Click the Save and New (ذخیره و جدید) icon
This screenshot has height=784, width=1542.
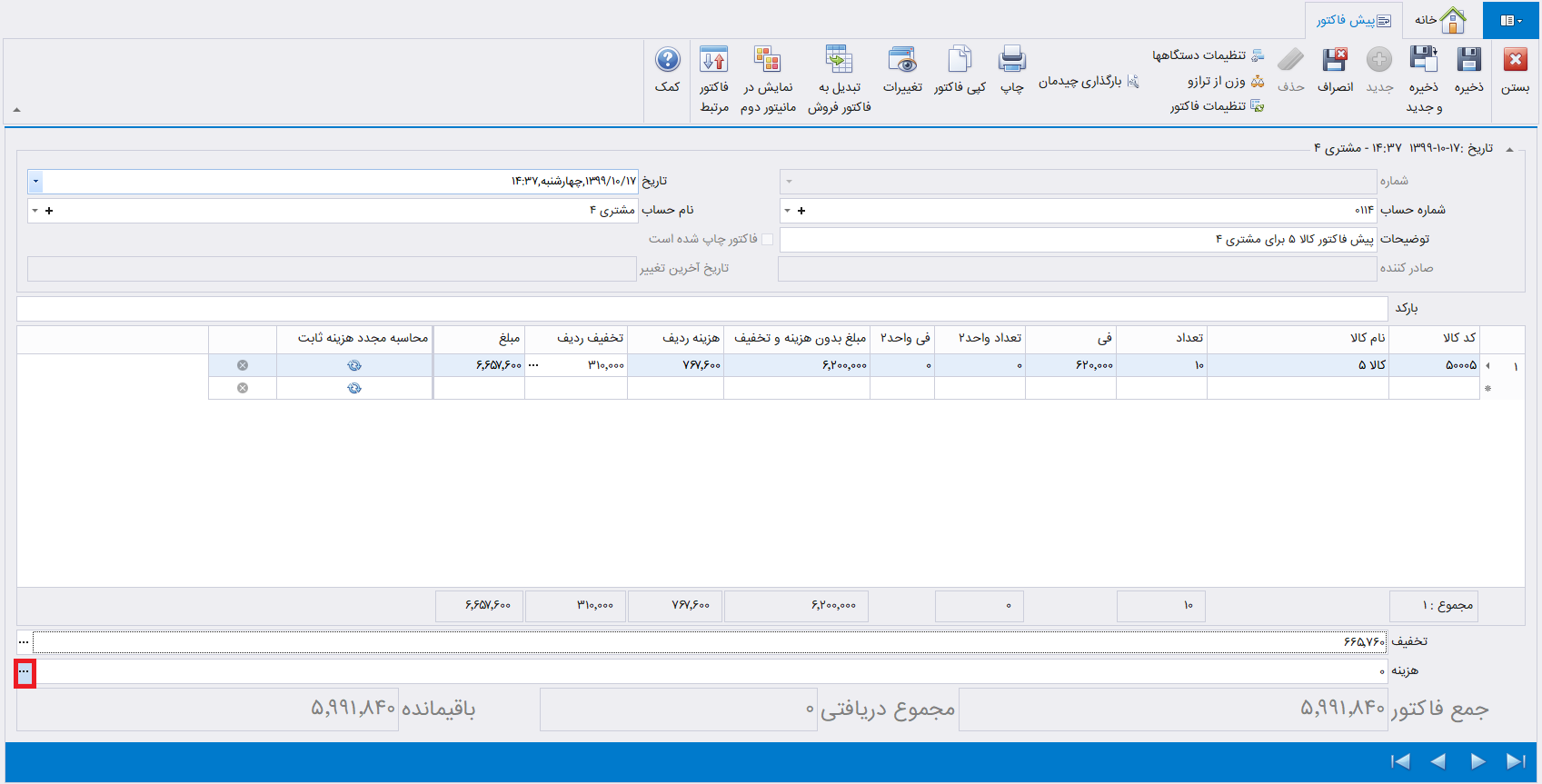point(1423,61)
